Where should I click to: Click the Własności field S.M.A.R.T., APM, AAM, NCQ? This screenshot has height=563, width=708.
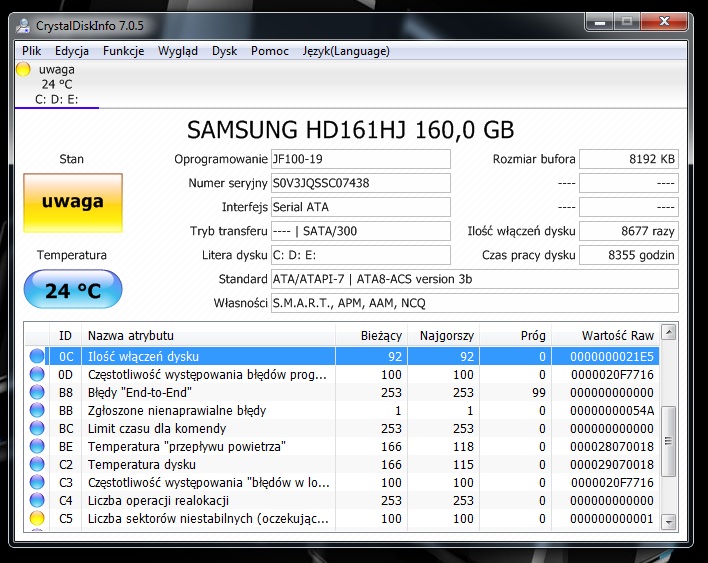point(475,303)
